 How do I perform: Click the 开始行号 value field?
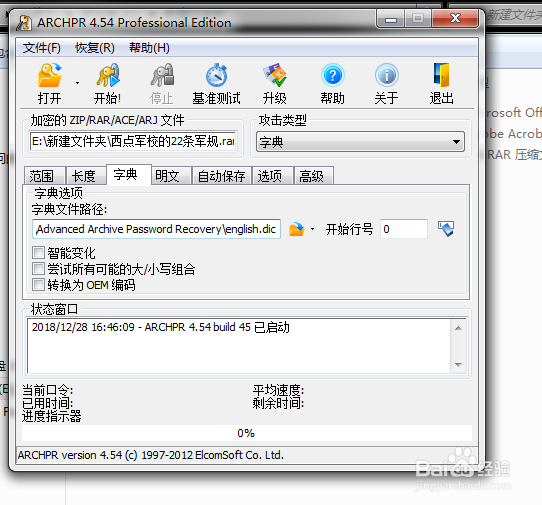tap(404, 229)
